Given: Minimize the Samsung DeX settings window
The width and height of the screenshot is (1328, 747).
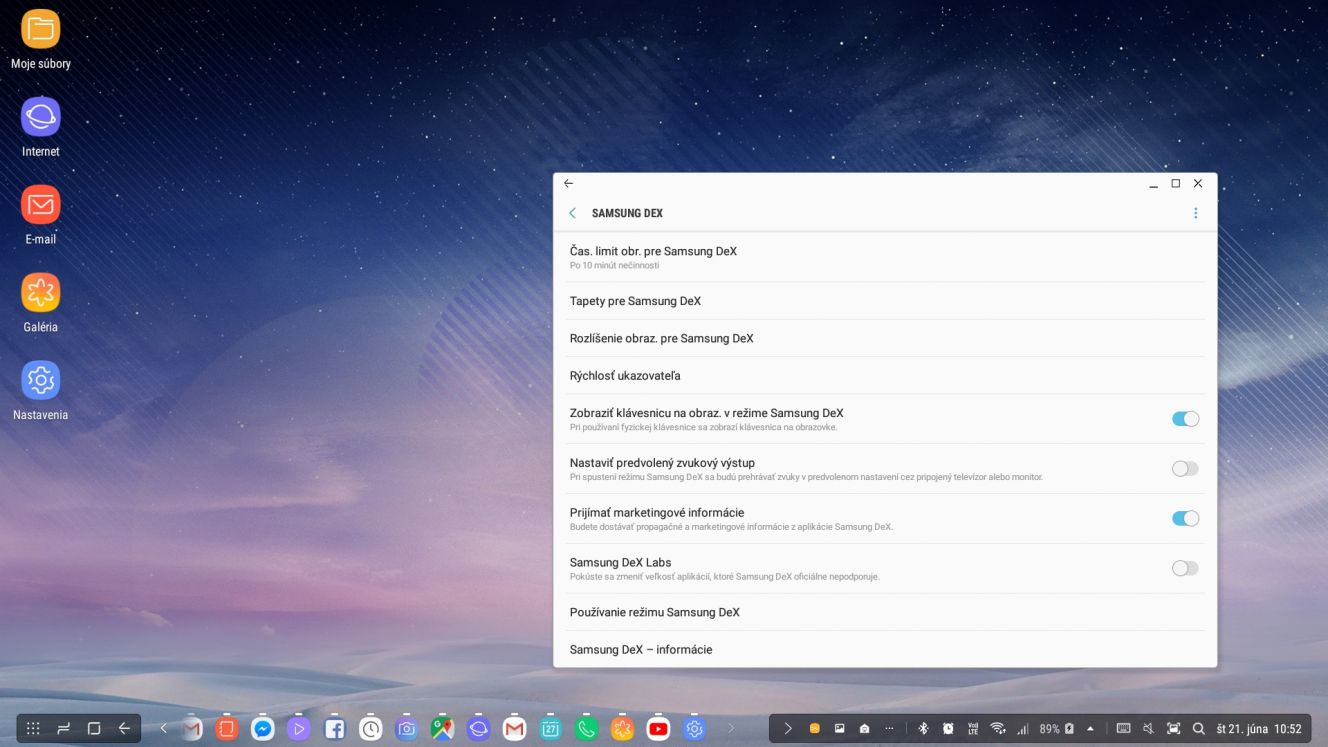Looking at the screenshot, I should tap(1153, 184).
